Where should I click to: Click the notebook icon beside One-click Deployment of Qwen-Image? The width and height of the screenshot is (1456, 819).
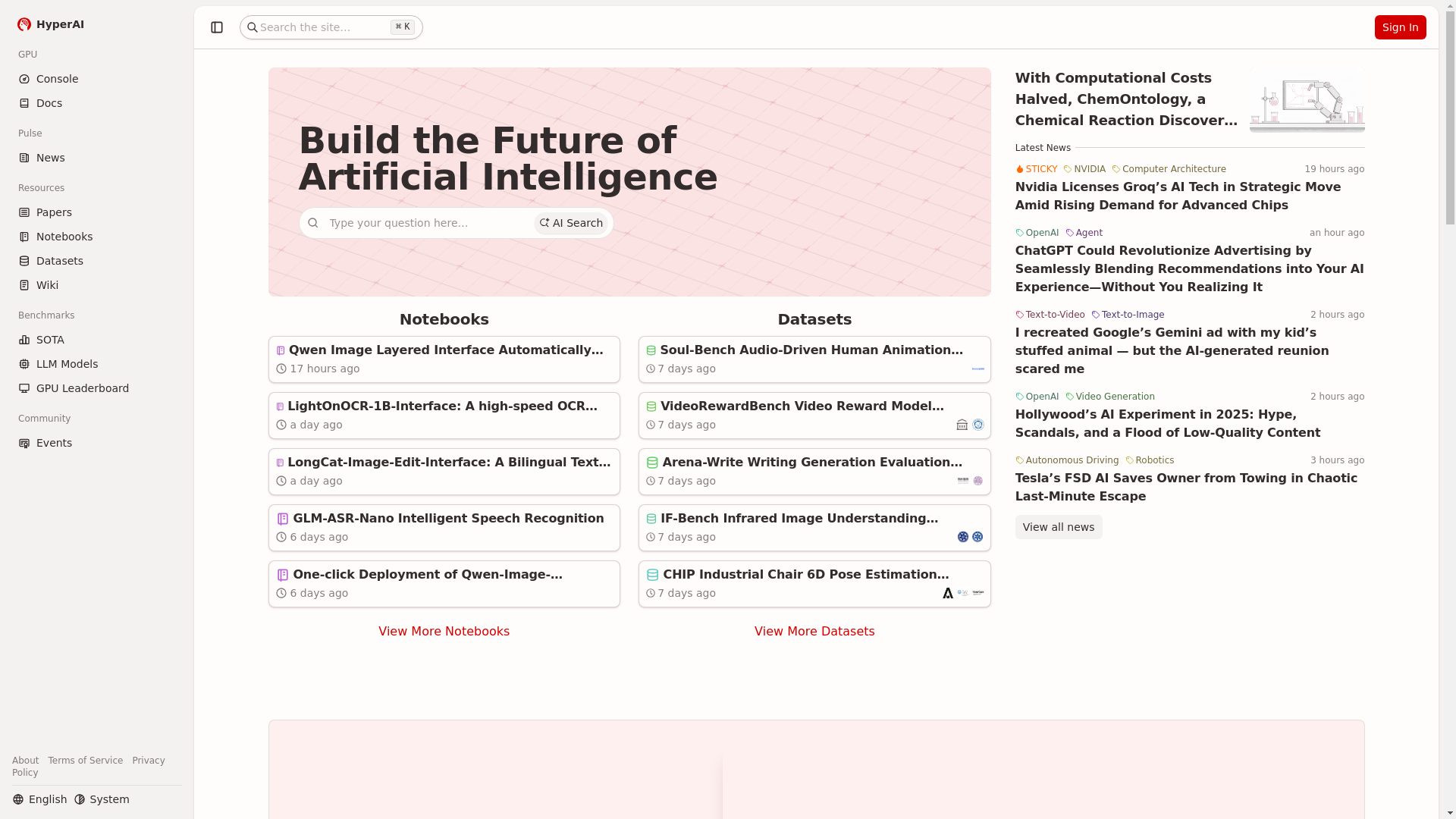point(283,575)
